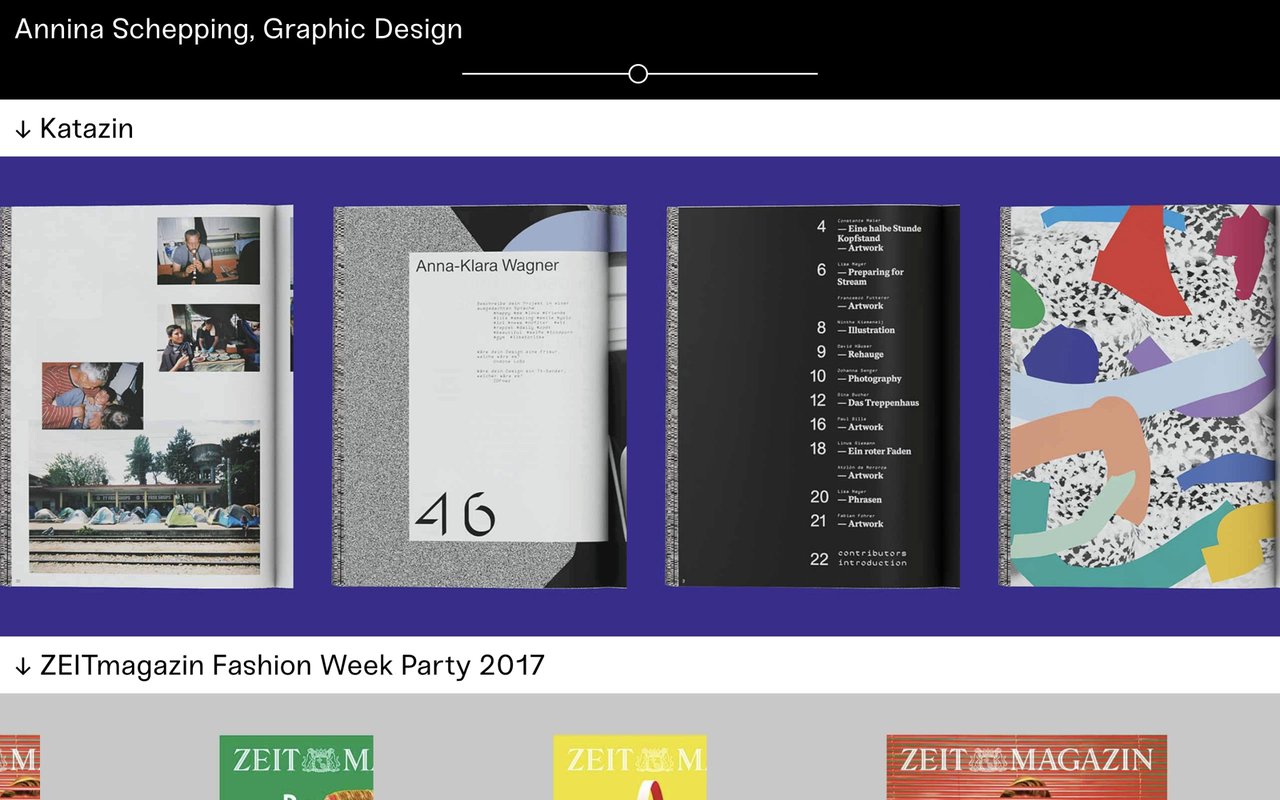Open the red ZEIT MAGAZIN cover
1280x800 pixels.
pos(1028,765)
